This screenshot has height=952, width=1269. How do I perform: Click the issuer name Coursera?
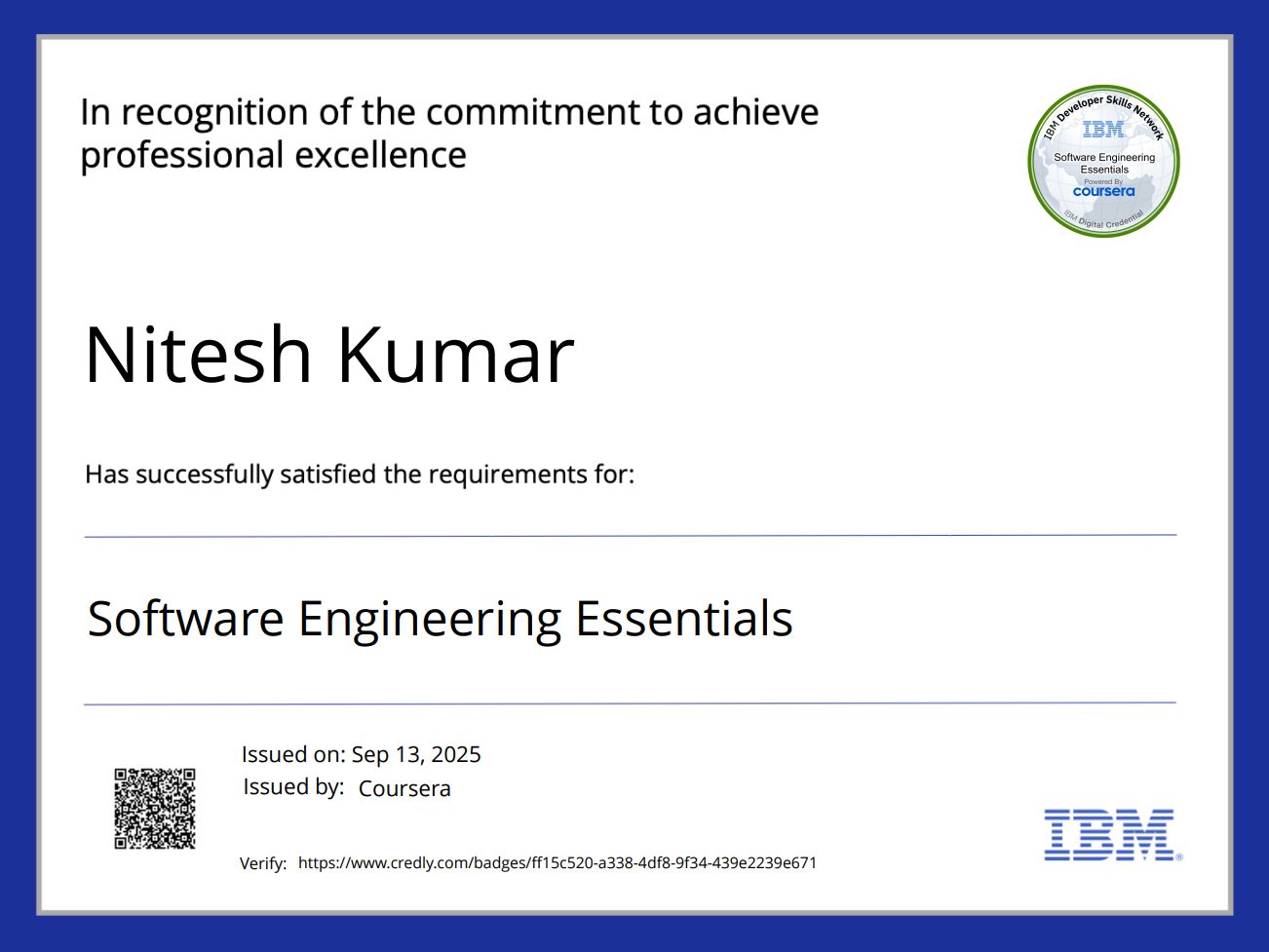[x=404, y=788]
